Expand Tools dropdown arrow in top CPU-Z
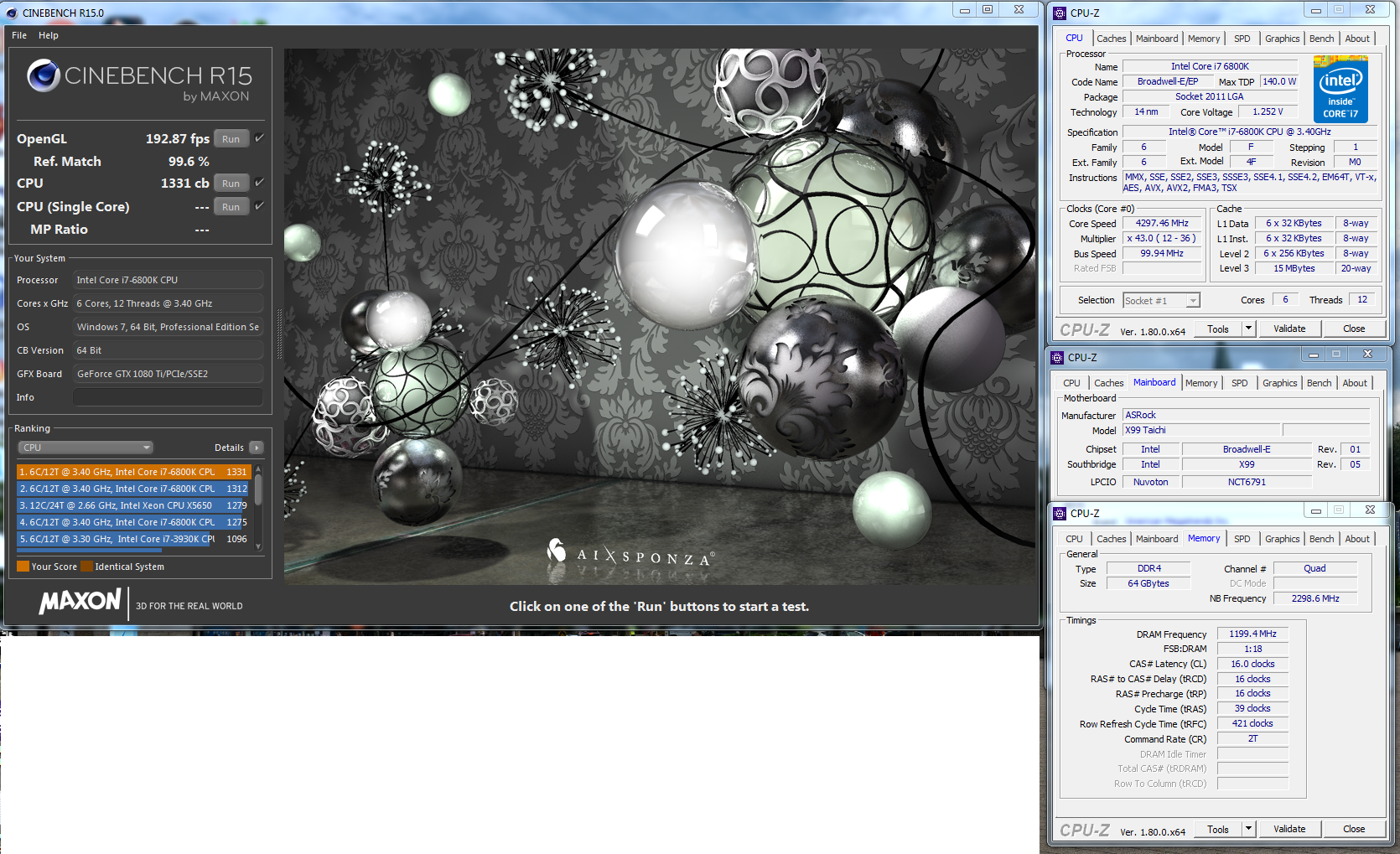Screen dimensions: 1400x854 pyautogui.click(x=1248, y=329)
